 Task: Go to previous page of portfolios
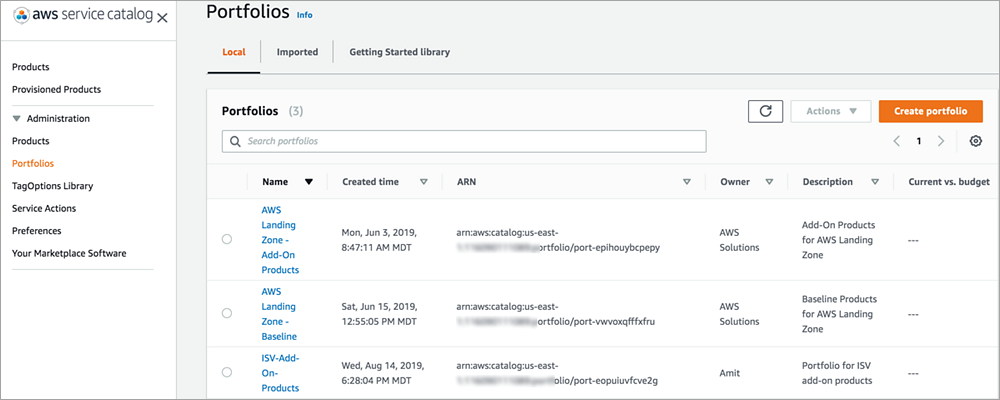(x=897, y=141)
